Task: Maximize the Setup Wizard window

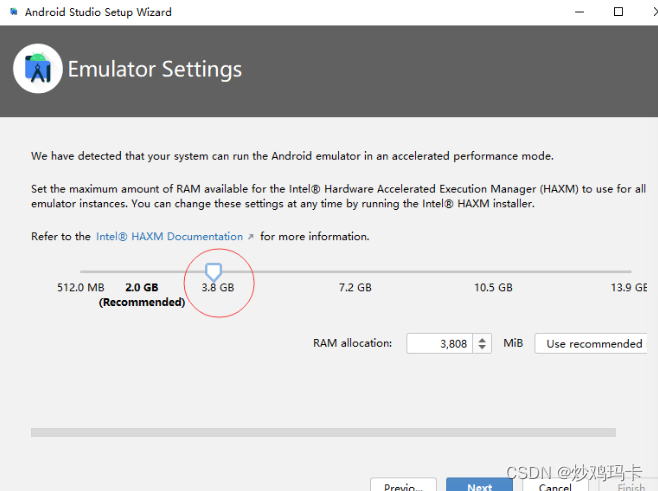Action: pyautogui.click(x=618, y=12)
